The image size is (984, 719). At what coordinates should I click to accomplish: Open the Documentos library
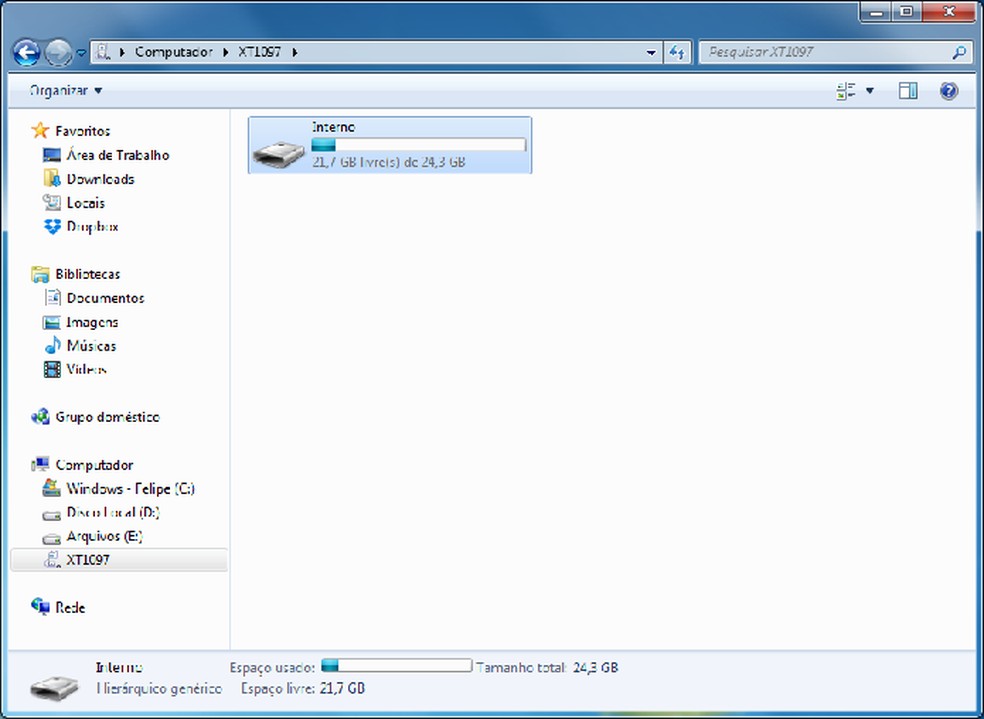(105, 298)
